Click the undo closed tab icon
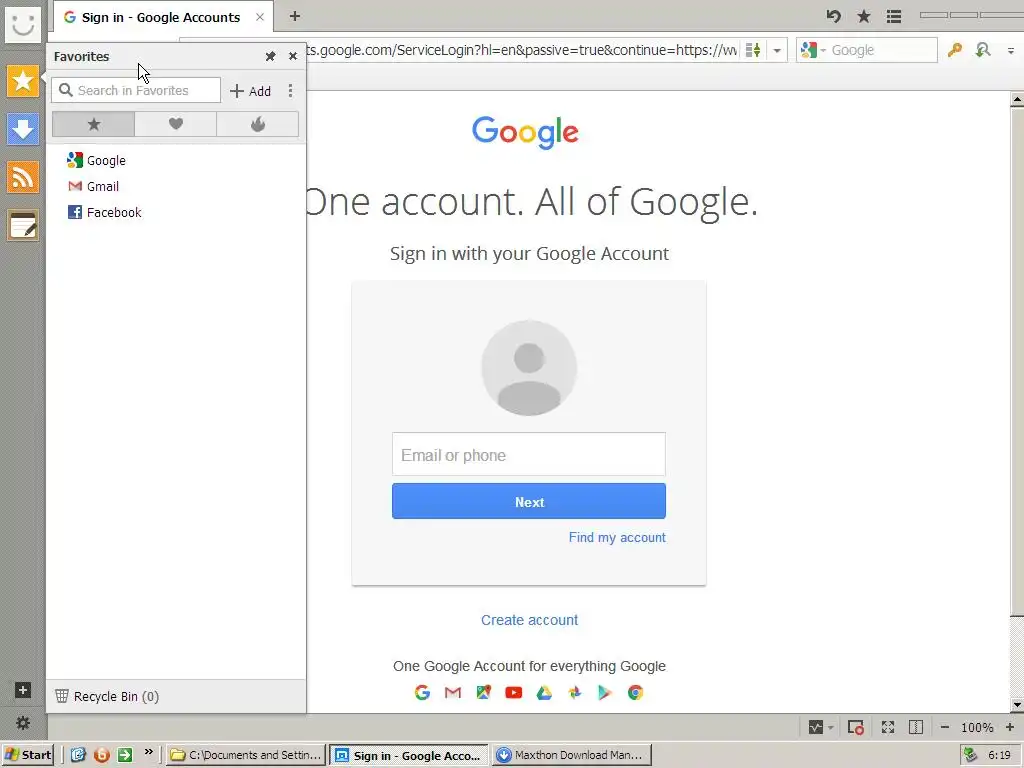 point(833,16)
